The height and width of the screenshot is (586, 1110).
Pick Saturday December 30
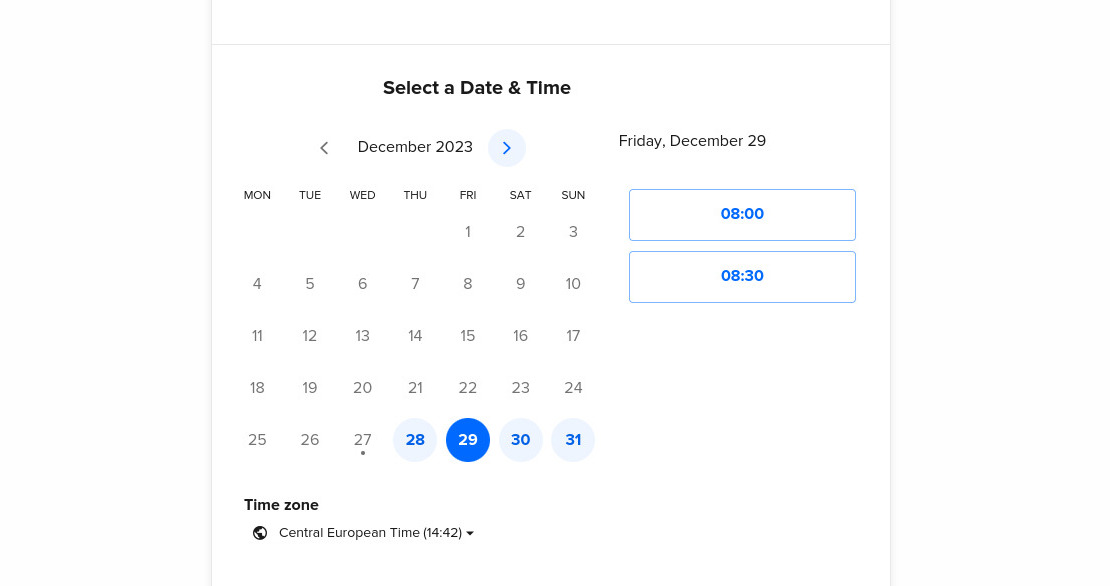tap(520, 440)
